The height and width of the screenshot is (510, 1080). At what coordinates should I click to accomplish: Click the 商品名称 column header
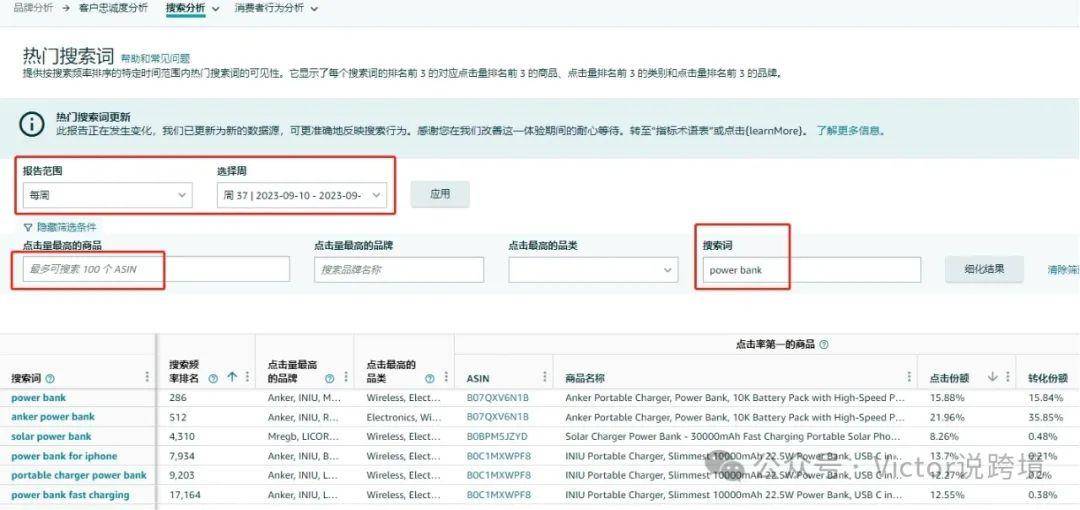coord(585,378)
